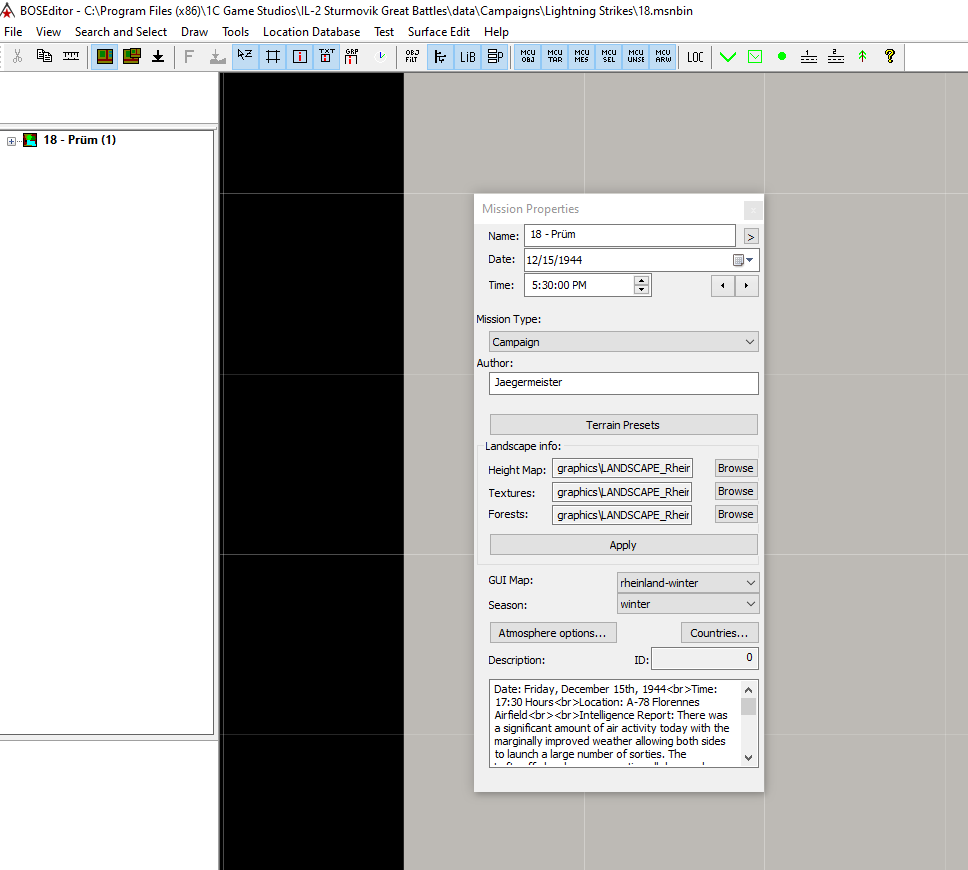
Task: Toggle the single map view icon
Action: coord(105,57)
